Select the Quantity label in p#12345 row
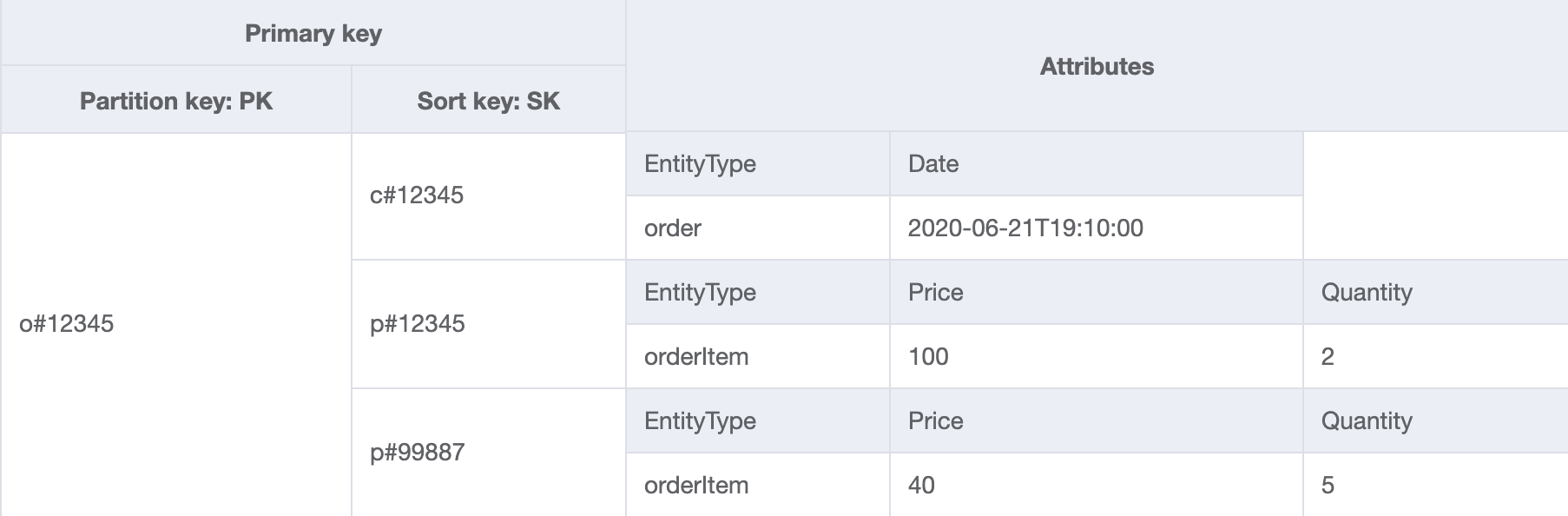Image resolution: width=1568 pixels, height=516 pixels. (x=1436, y=292)
